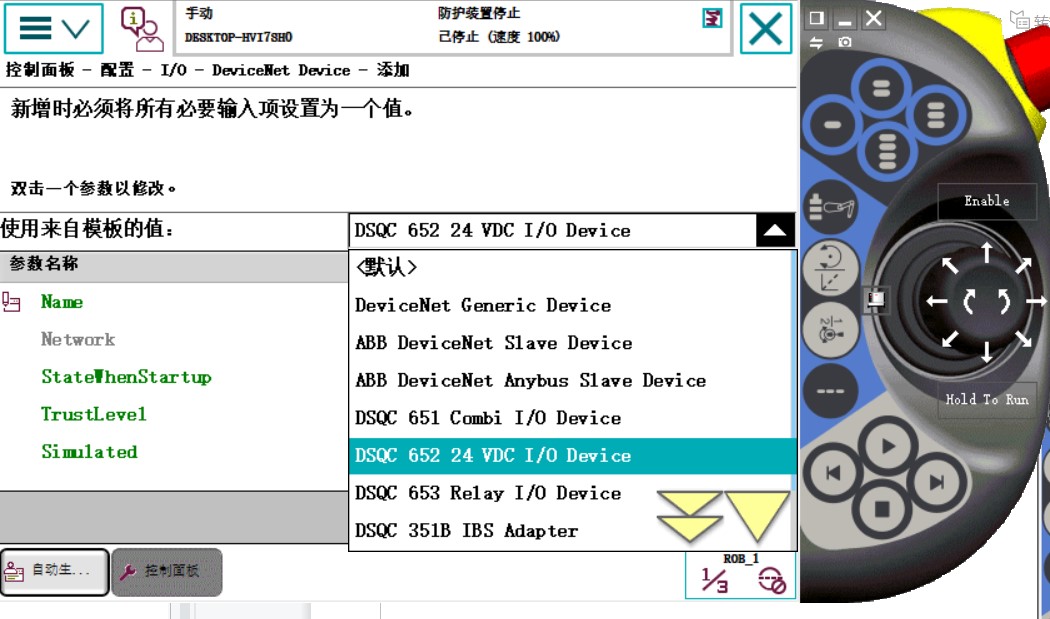Click the Hold To Run button
This screenshot has width=1050, height=619.
pos(986,399)
